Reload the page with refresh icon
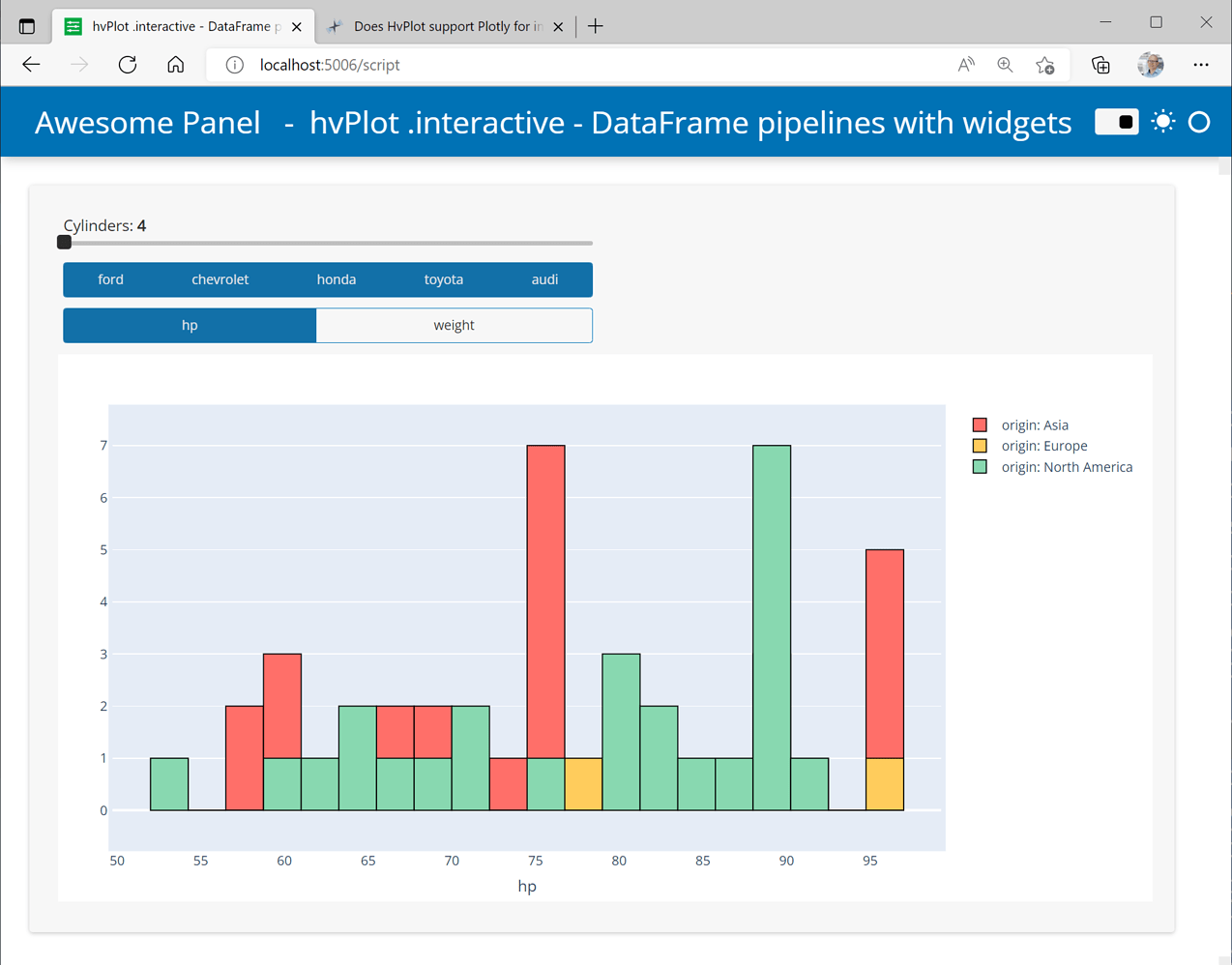The width and height of the screenshot is (1232, 965). (128, 65)
